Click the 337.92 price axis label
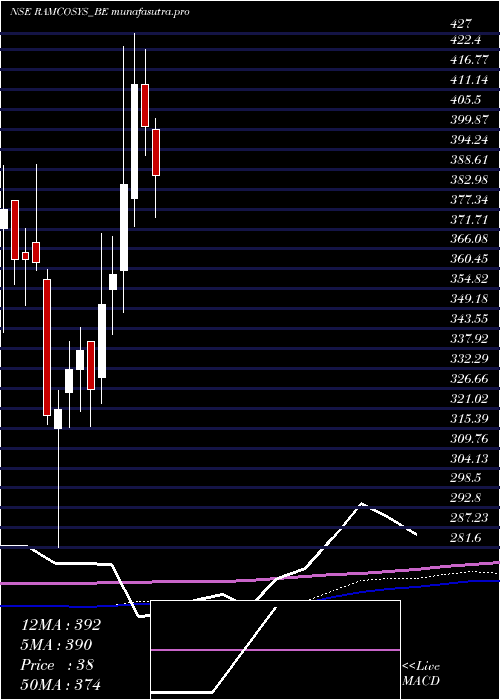 (468, 339)
